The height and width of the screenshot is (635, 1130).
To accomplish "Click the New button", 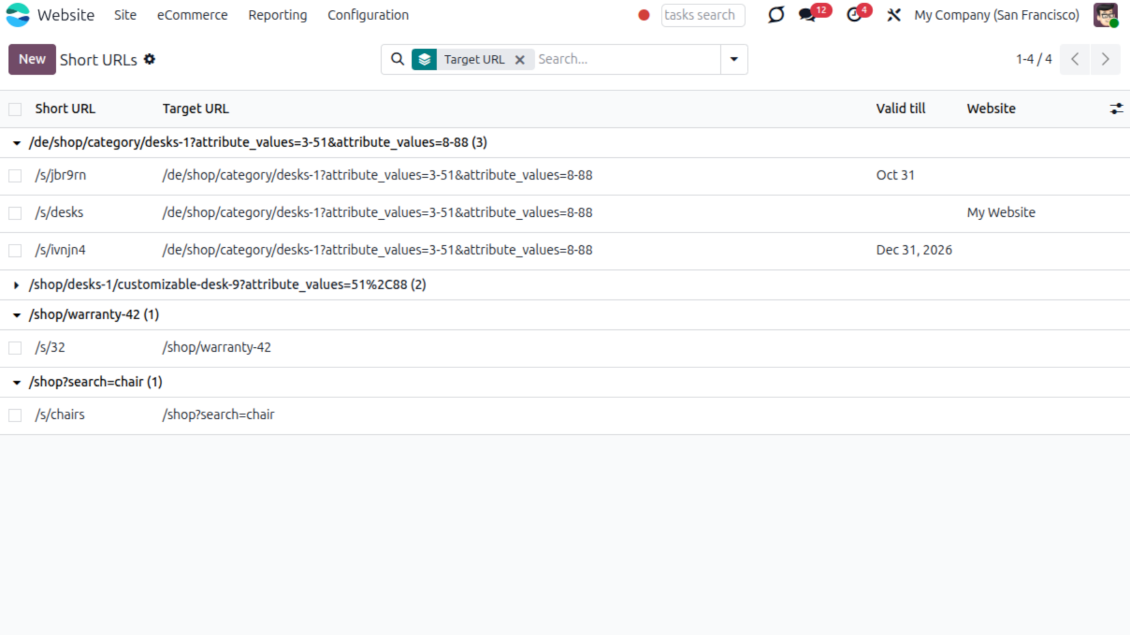I will (32, 59).
